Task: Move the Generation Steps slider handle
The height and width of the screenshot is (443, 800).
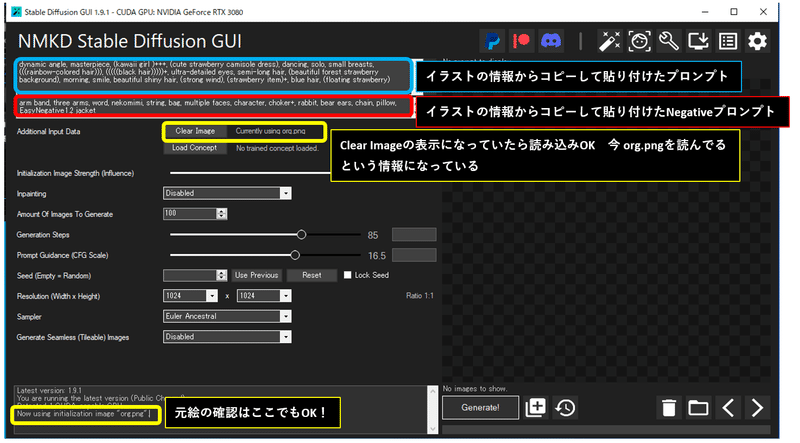Action: [302, 235]
